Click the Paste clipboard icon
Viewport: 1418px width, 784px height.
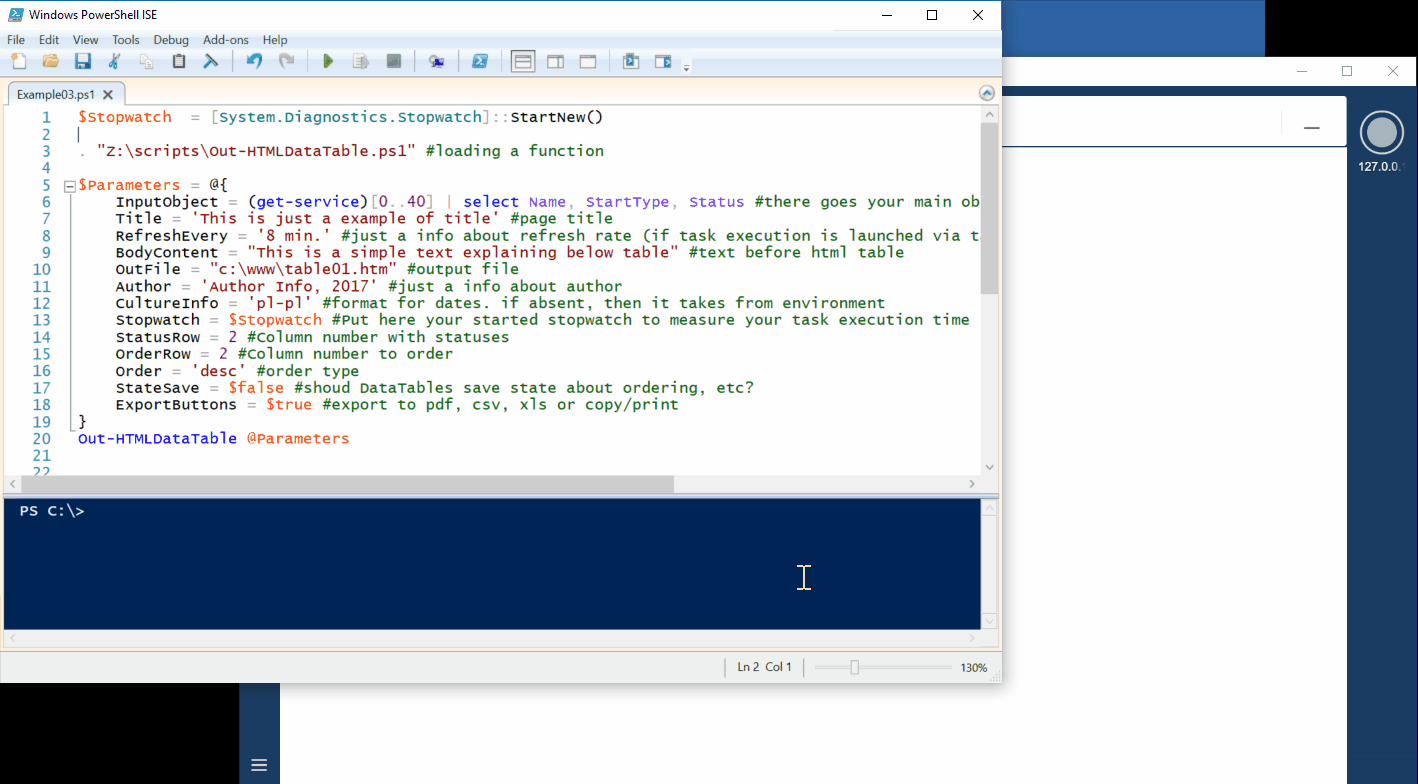point(179,62)
